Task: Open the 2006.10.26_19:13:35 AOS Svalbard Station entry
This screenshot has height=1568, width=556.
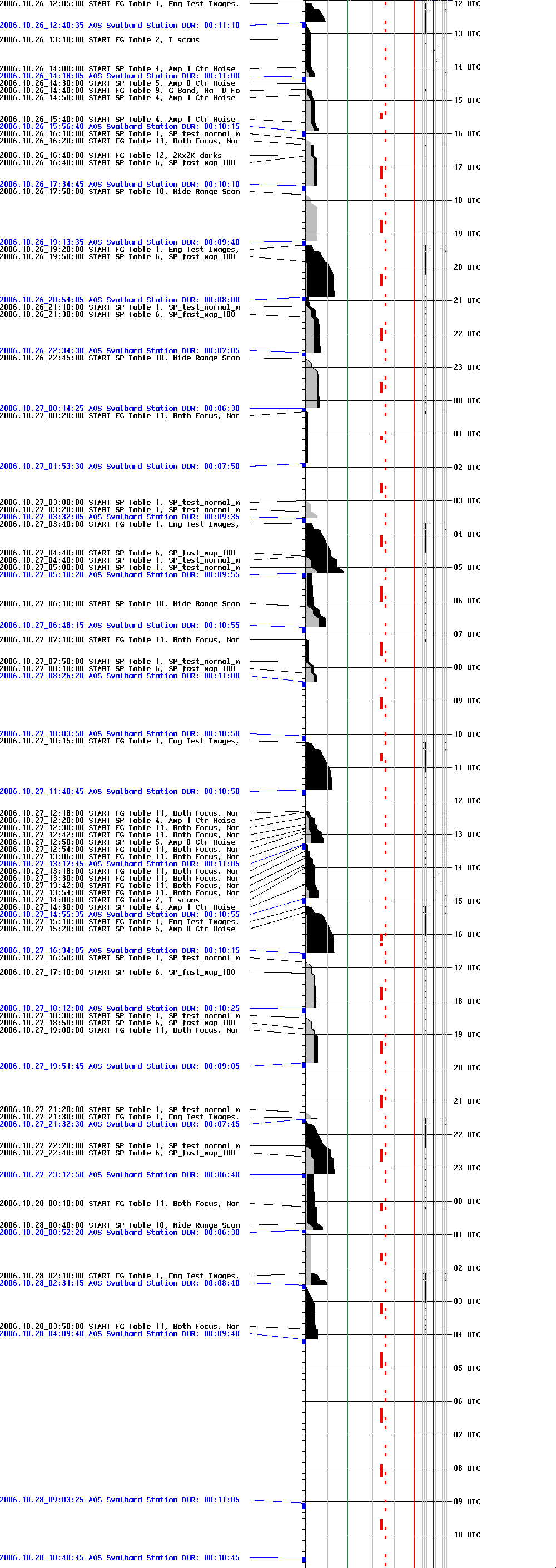Action: click(120, 242)
